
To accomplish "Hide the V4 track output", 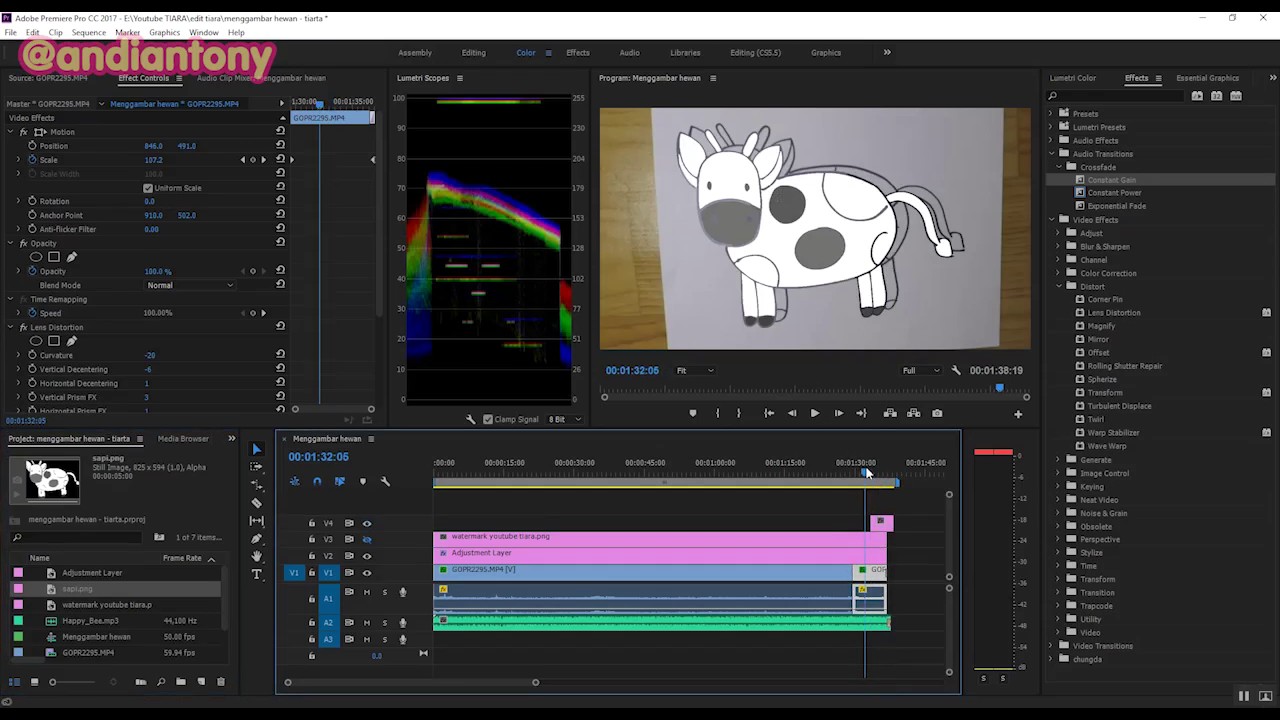I will click(x=366, y=523).
